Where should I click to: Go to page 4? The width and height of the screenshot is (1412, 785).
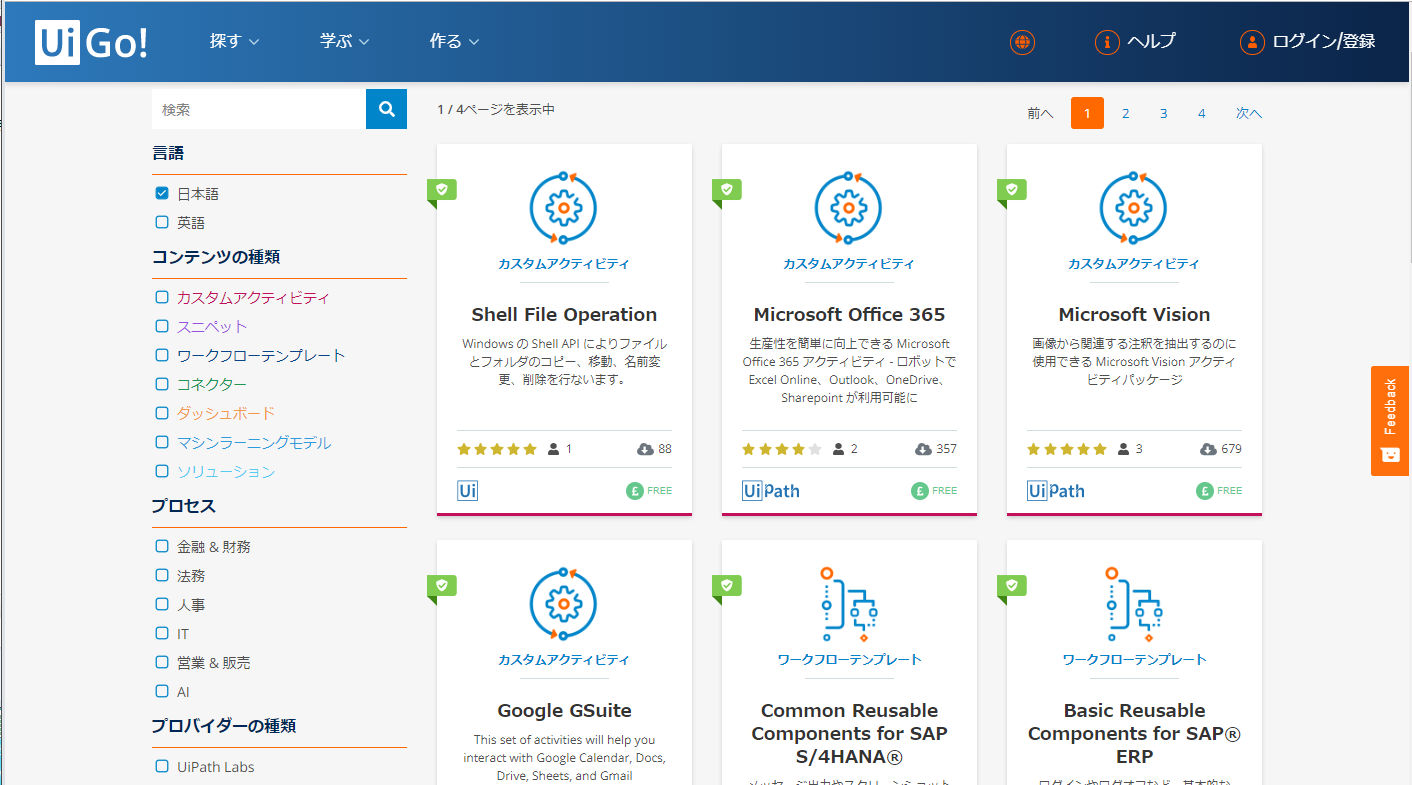pyautogui.click(x=1201, y=113)
